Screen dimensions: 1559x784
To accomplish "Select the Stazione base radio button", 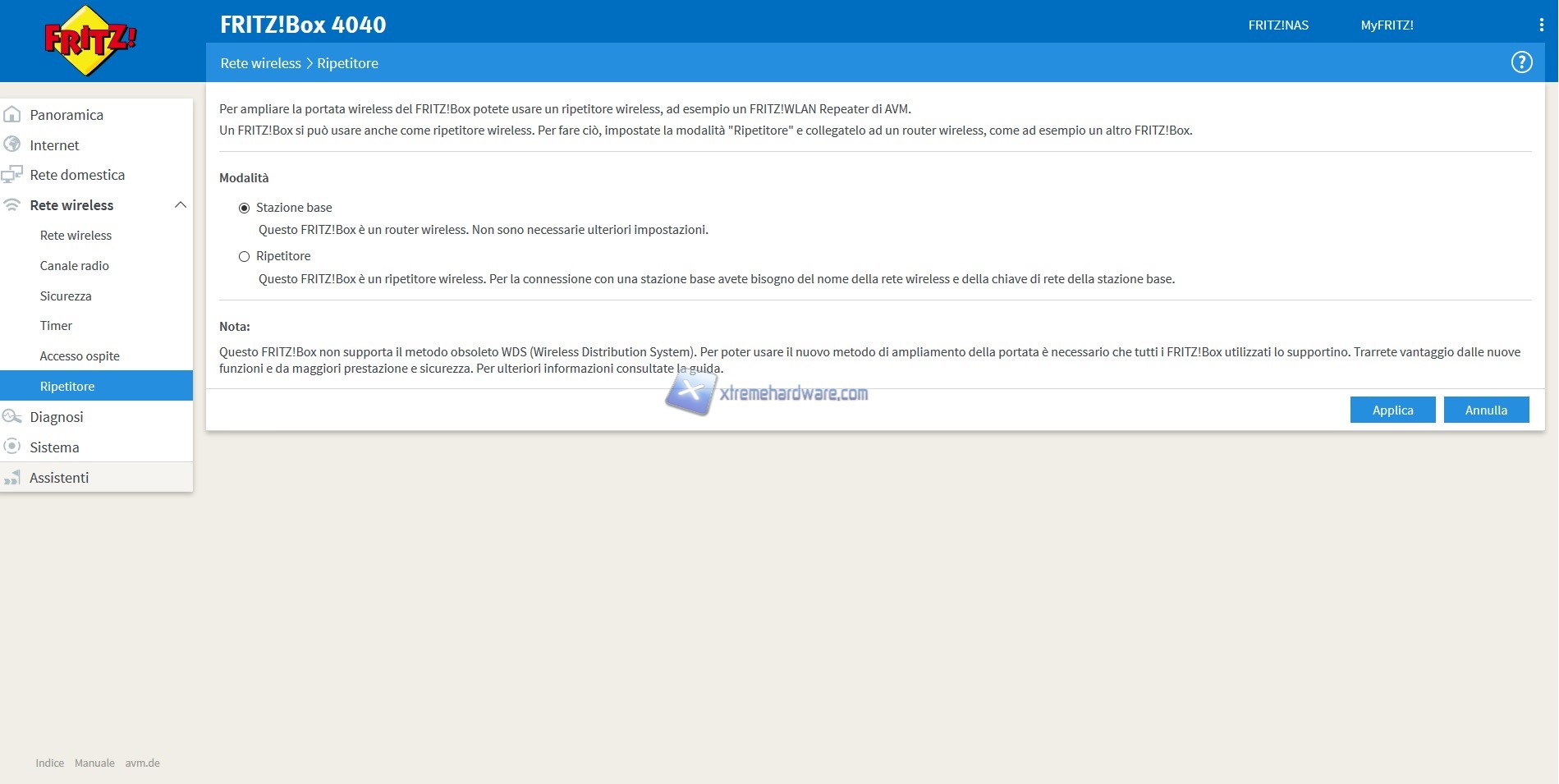I will (244, 208).
